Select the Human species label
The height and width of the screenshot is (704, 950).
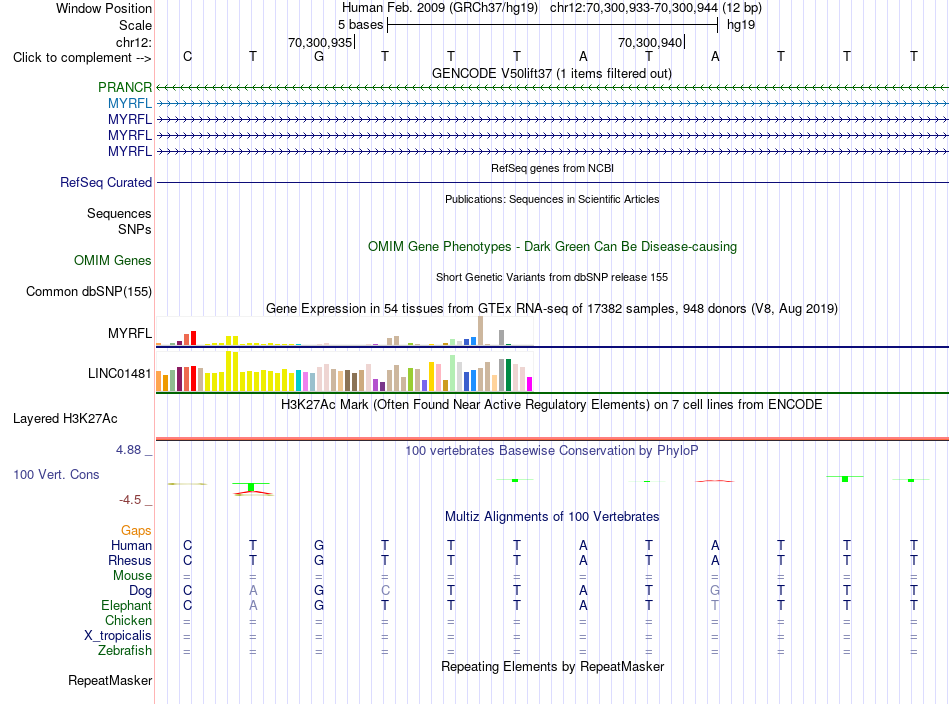pos(131,545)
